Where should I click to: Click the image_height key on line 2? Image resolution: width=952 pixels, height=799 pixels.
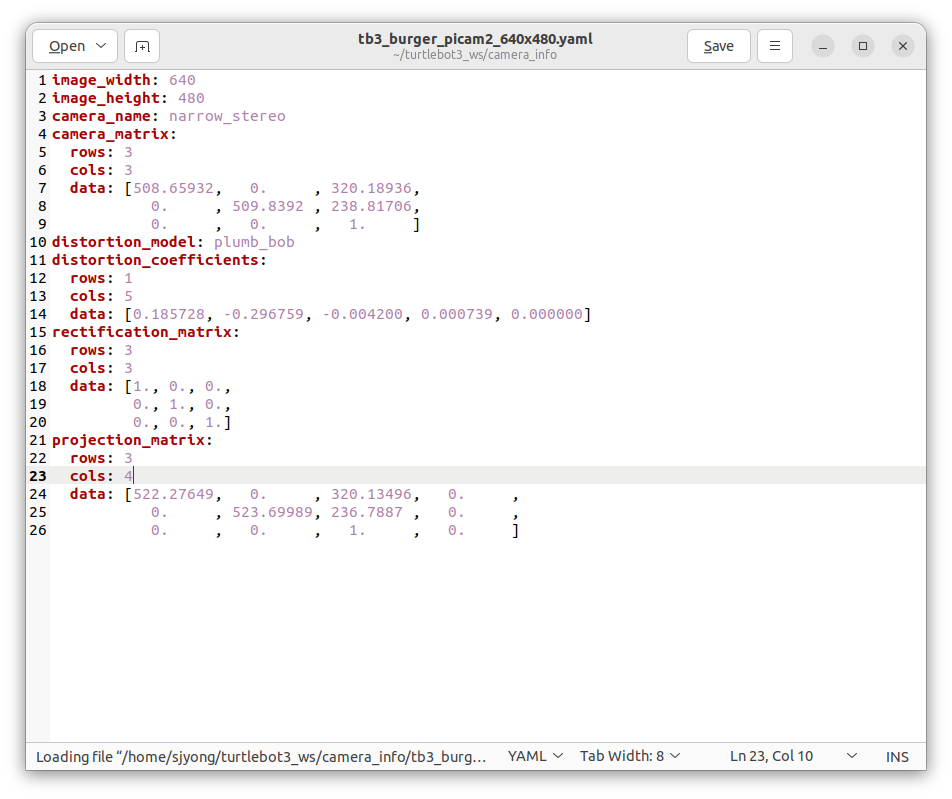click(x=106, y=98)
